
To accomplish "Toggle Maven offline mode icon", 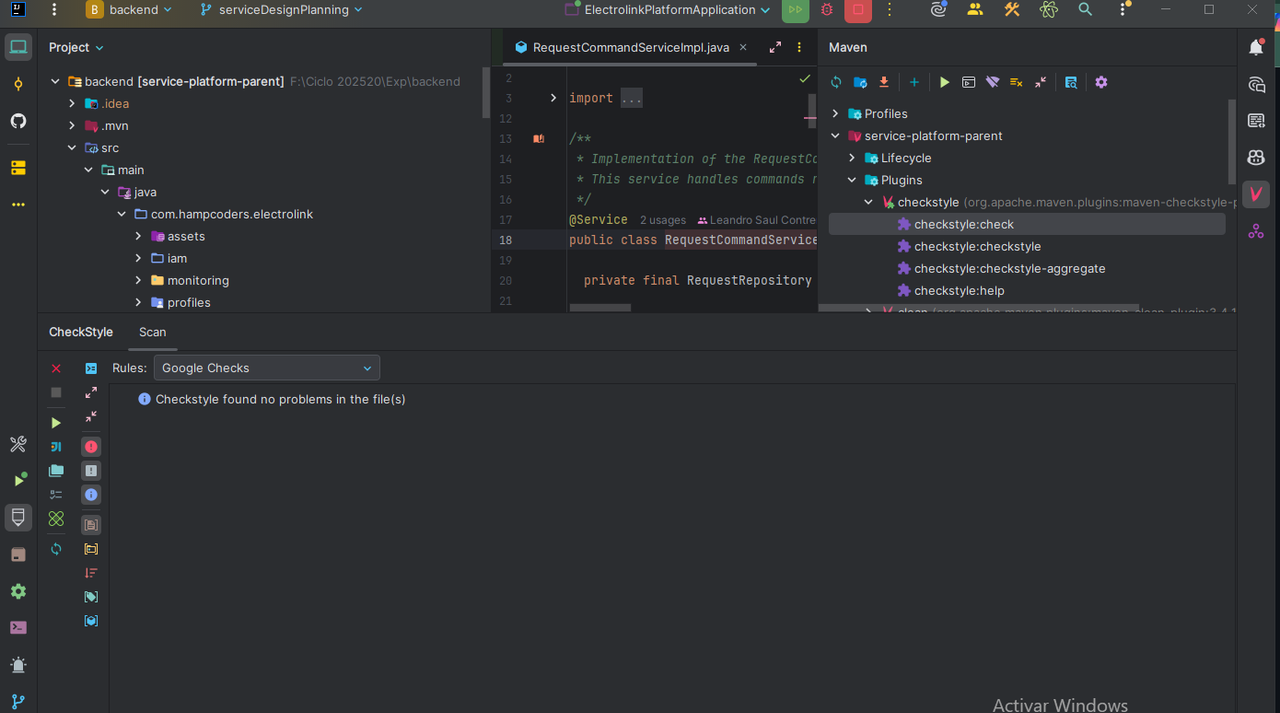I will [992, 82].
